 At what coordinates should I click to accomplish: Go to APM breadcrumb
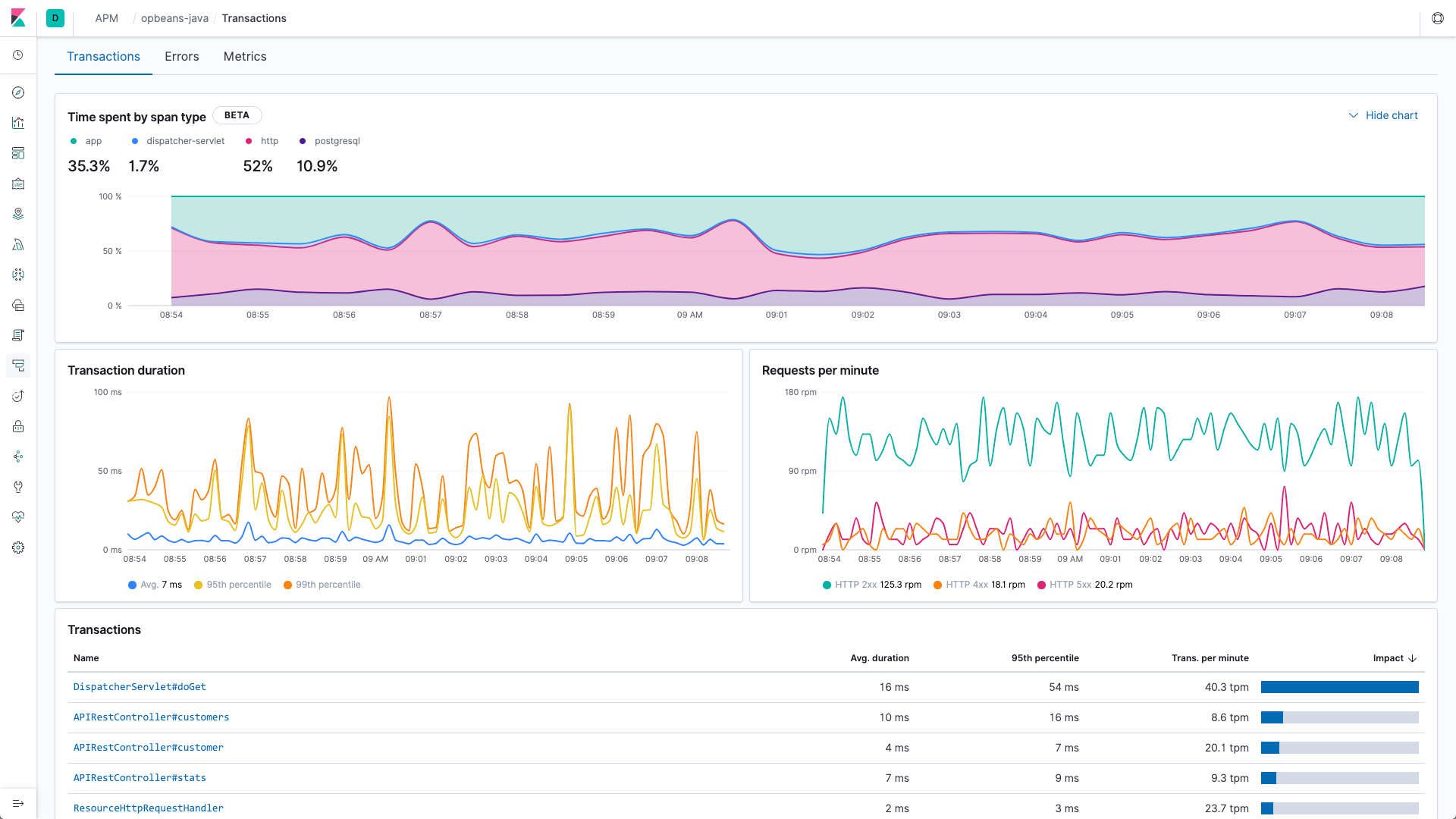click(x=107, y=18)
